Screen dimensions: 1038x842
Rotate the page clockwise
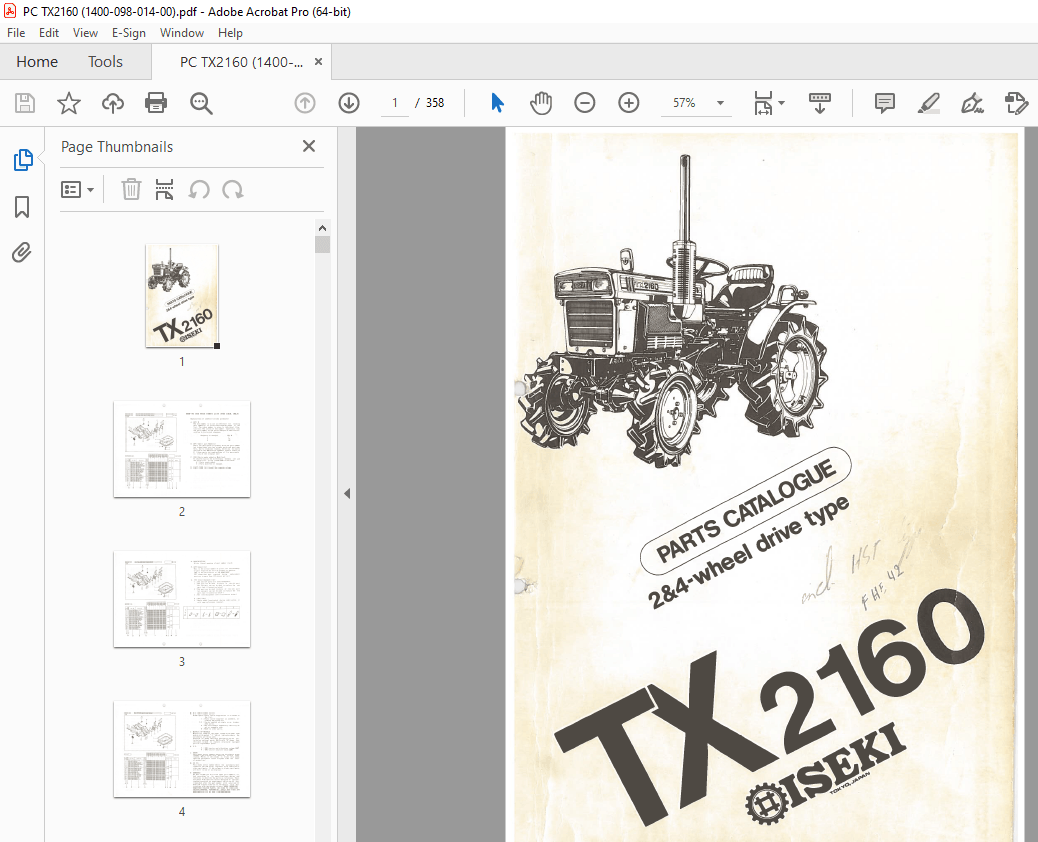(x=231, y=189)
